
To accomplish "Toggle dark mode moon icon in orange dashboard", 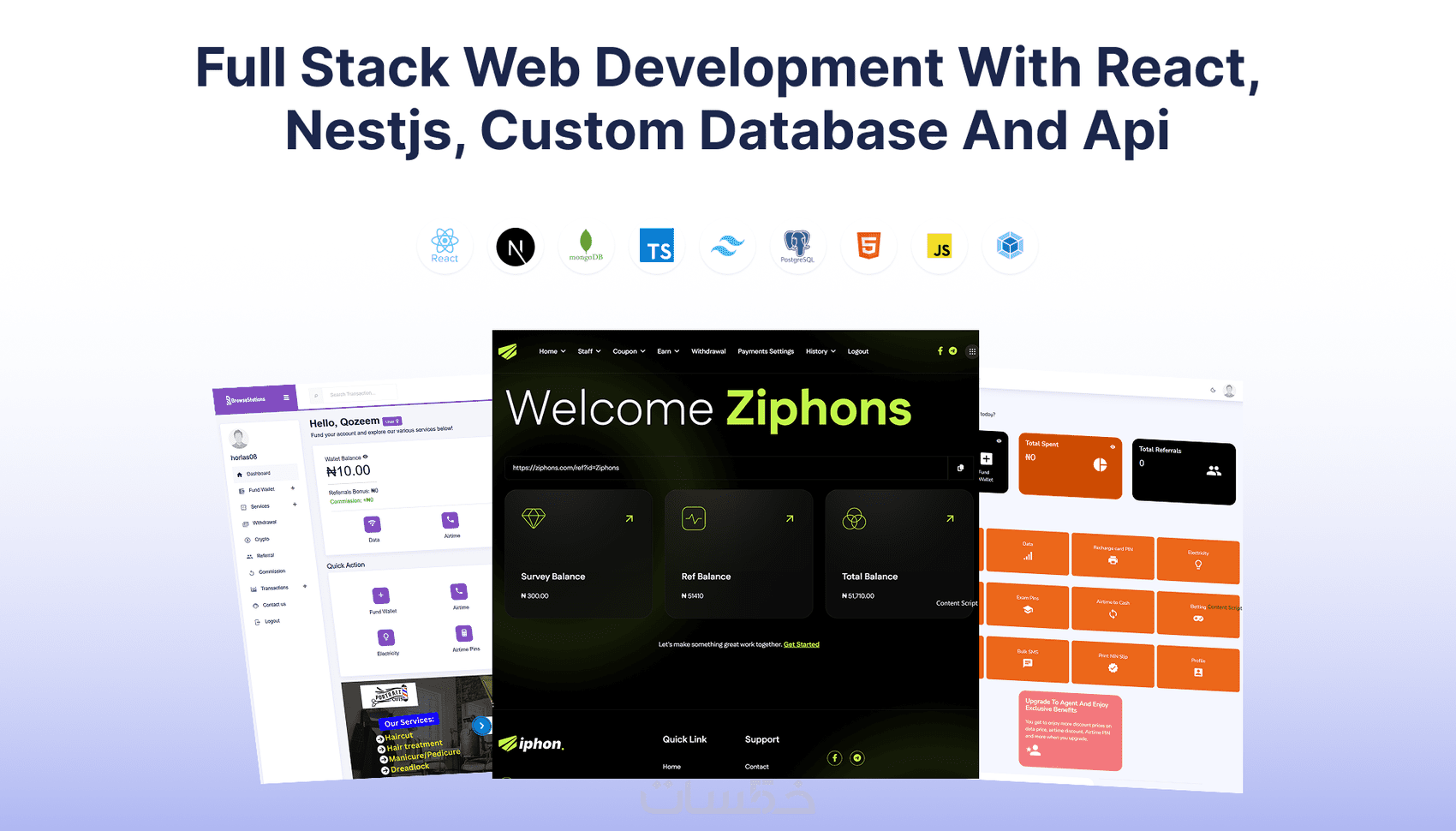I will 1213,390.
